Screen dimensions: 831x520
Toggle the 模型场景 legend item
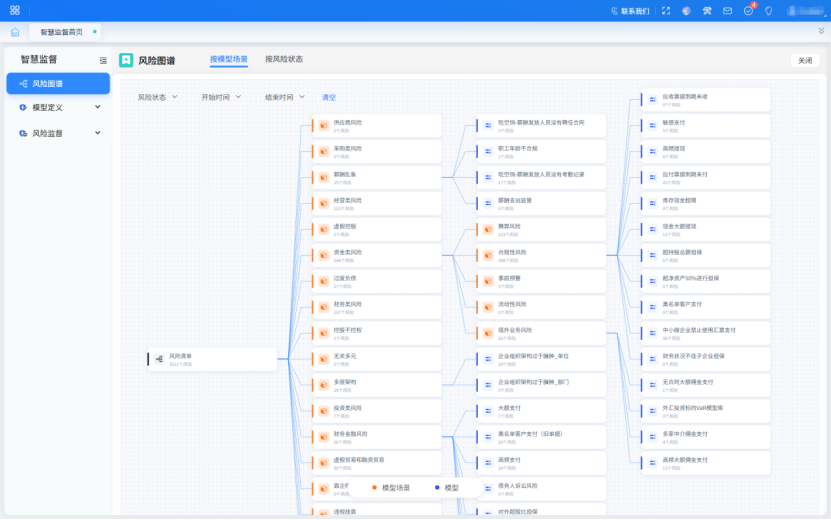click(x=391, y=488)
